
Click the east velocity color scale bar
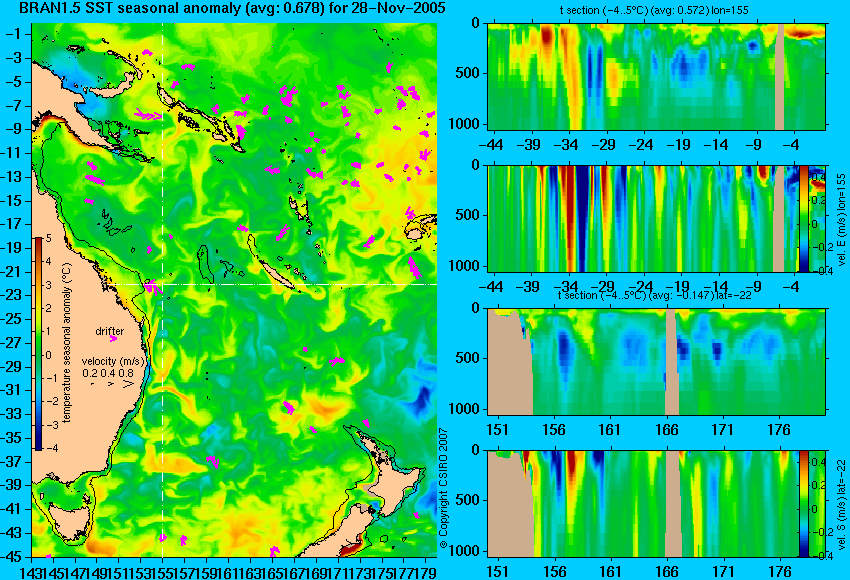coord(803,219)
